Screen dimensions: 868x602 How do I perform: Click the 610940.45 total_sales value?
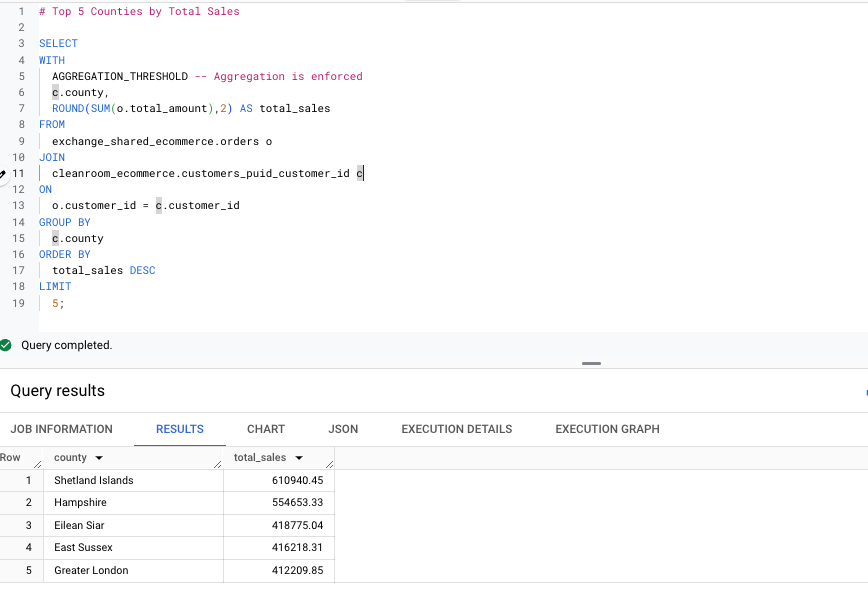coord(297,480)
